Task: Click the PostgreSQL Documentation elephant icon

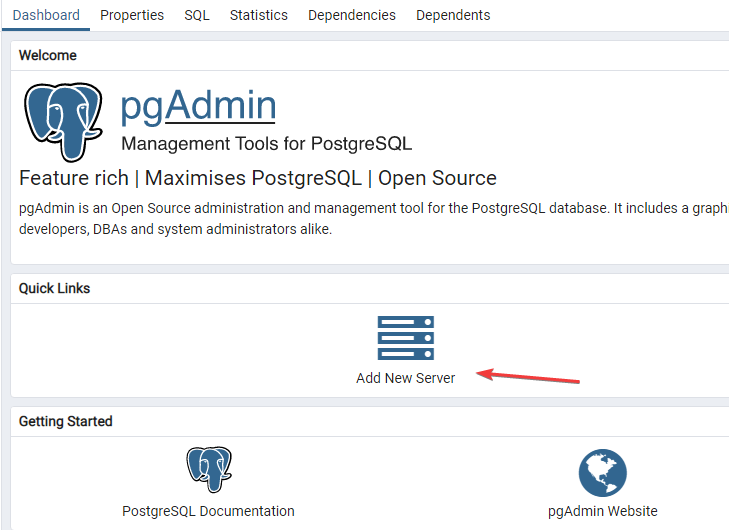Action: (x=209, y=470)
